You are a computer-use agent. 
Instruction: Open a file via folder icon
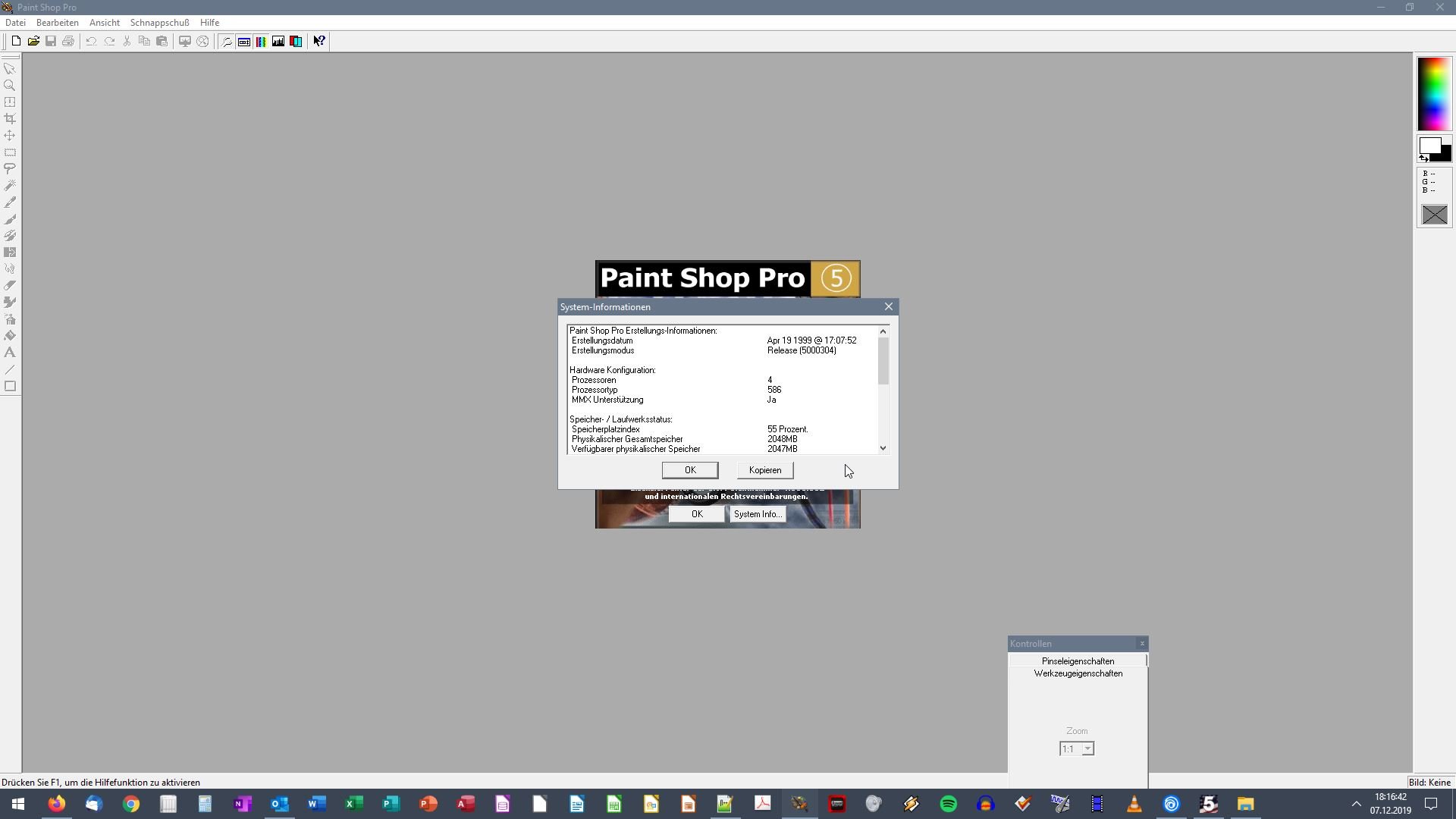point(33,42)
